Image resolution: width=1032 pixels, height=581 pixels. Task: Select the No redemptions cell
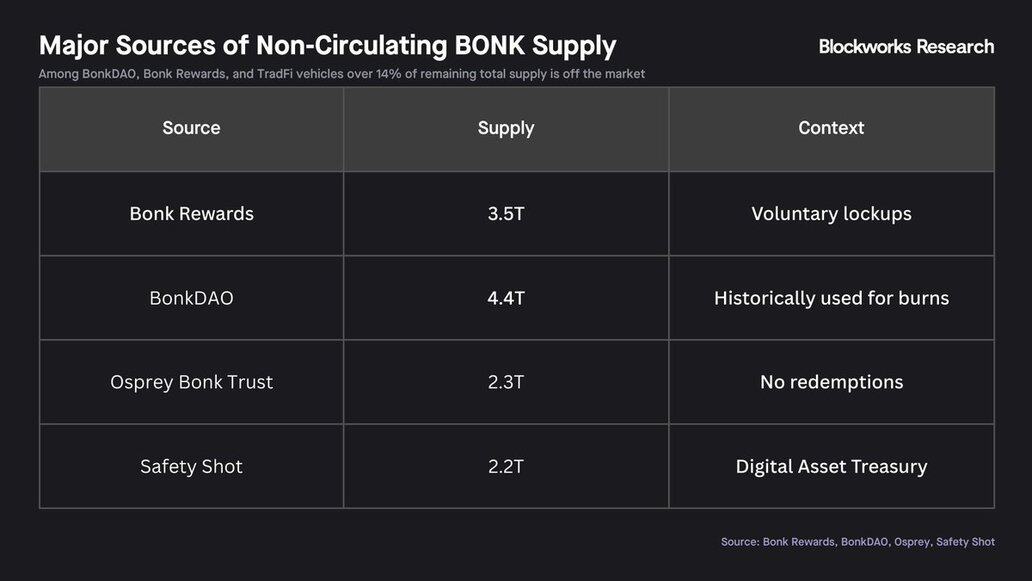[831, 382]
